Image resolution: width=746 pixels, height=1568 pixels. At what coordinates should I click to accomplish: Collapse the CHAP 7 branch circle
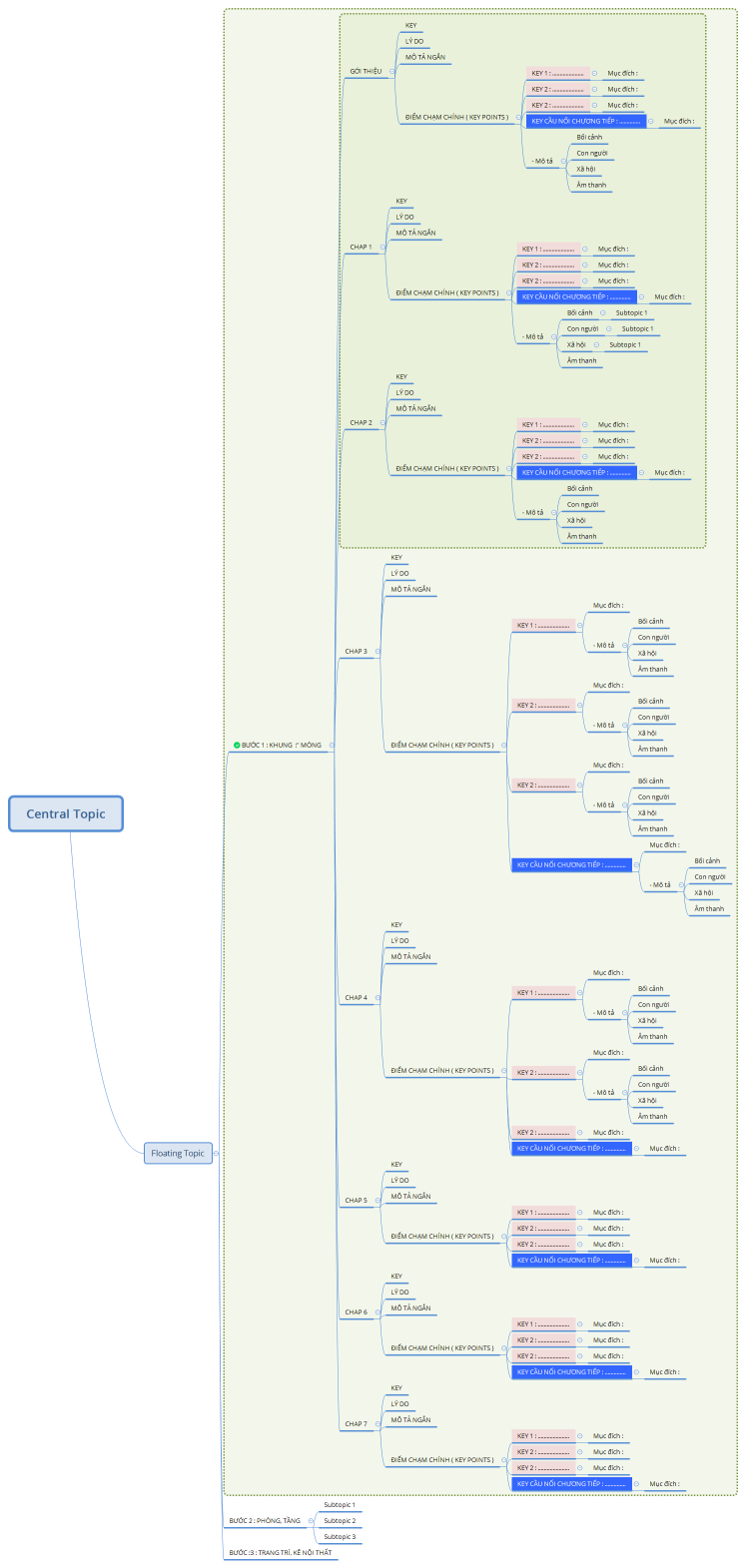(377, 1423)
